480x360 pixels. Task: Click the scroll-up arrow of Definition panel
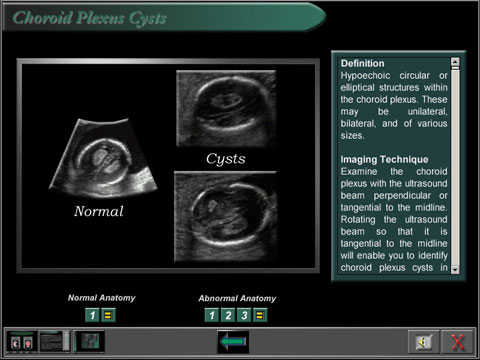(455, 62)
